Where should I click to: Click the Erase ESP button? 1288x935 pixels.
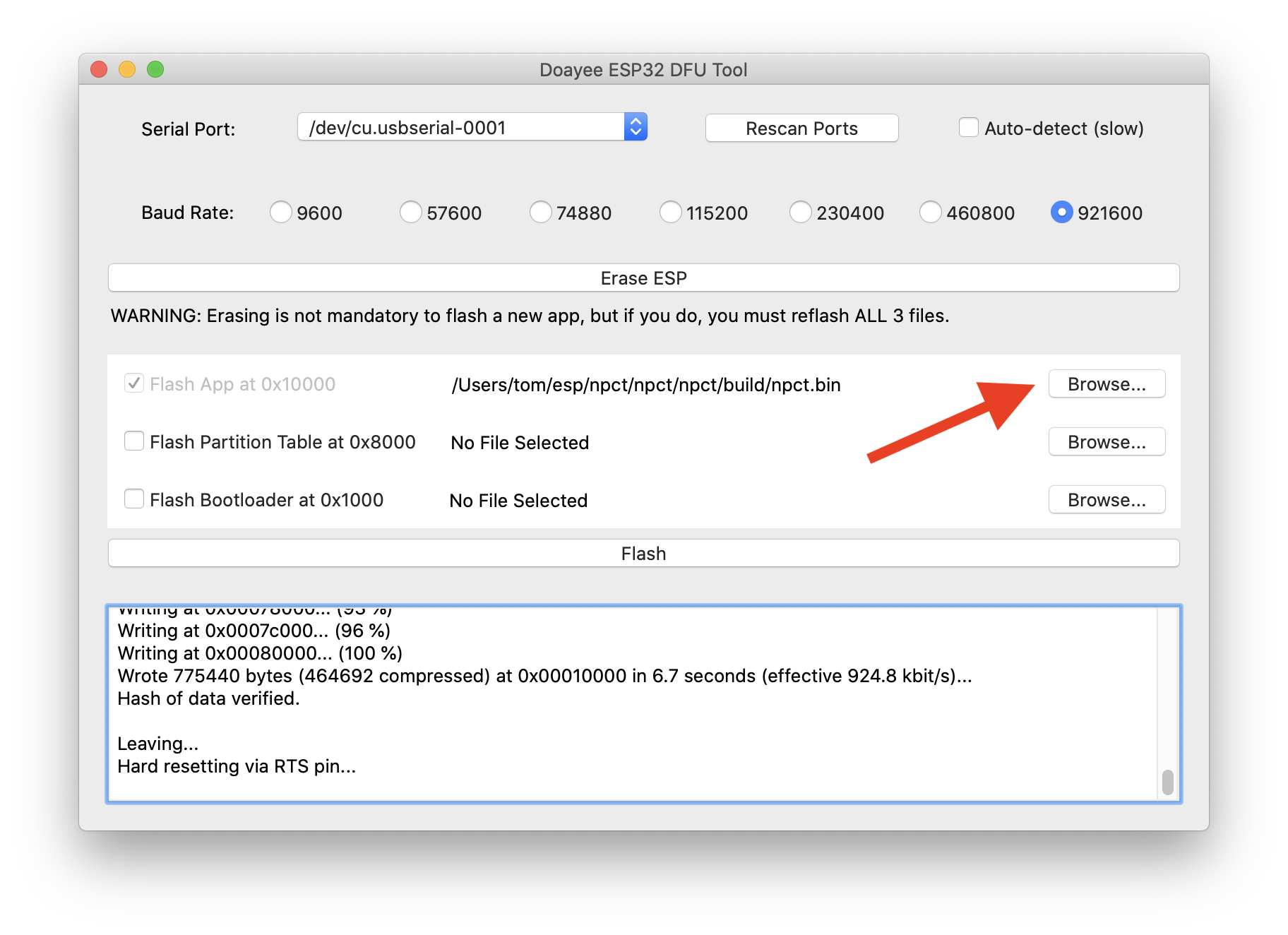pyautogui.click(x=643, y=278)
